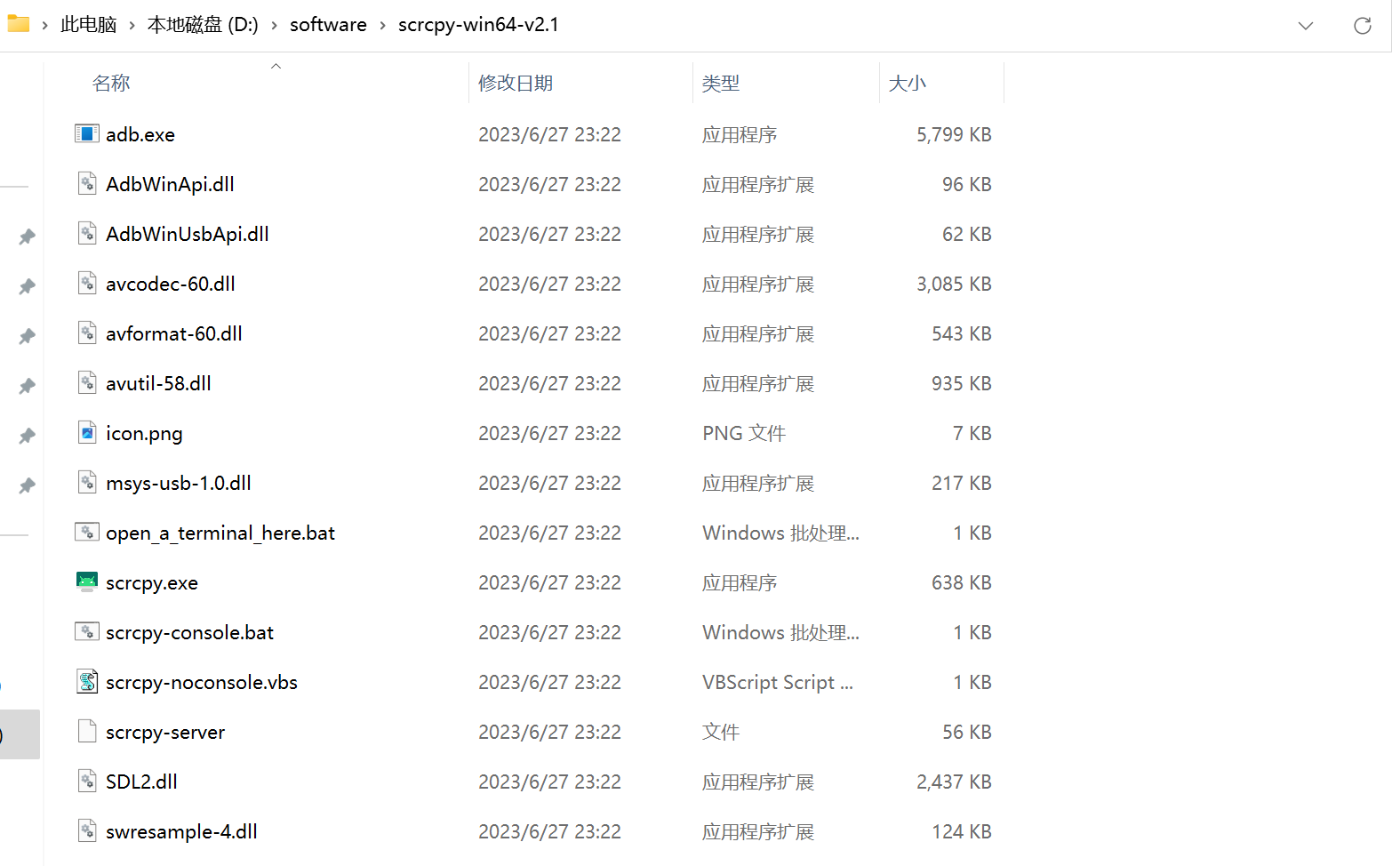Select the scrcpy-noconsole.vbs file name
Image resolution: width=1400 pixels, height=866 pixels.
(202, 682)
